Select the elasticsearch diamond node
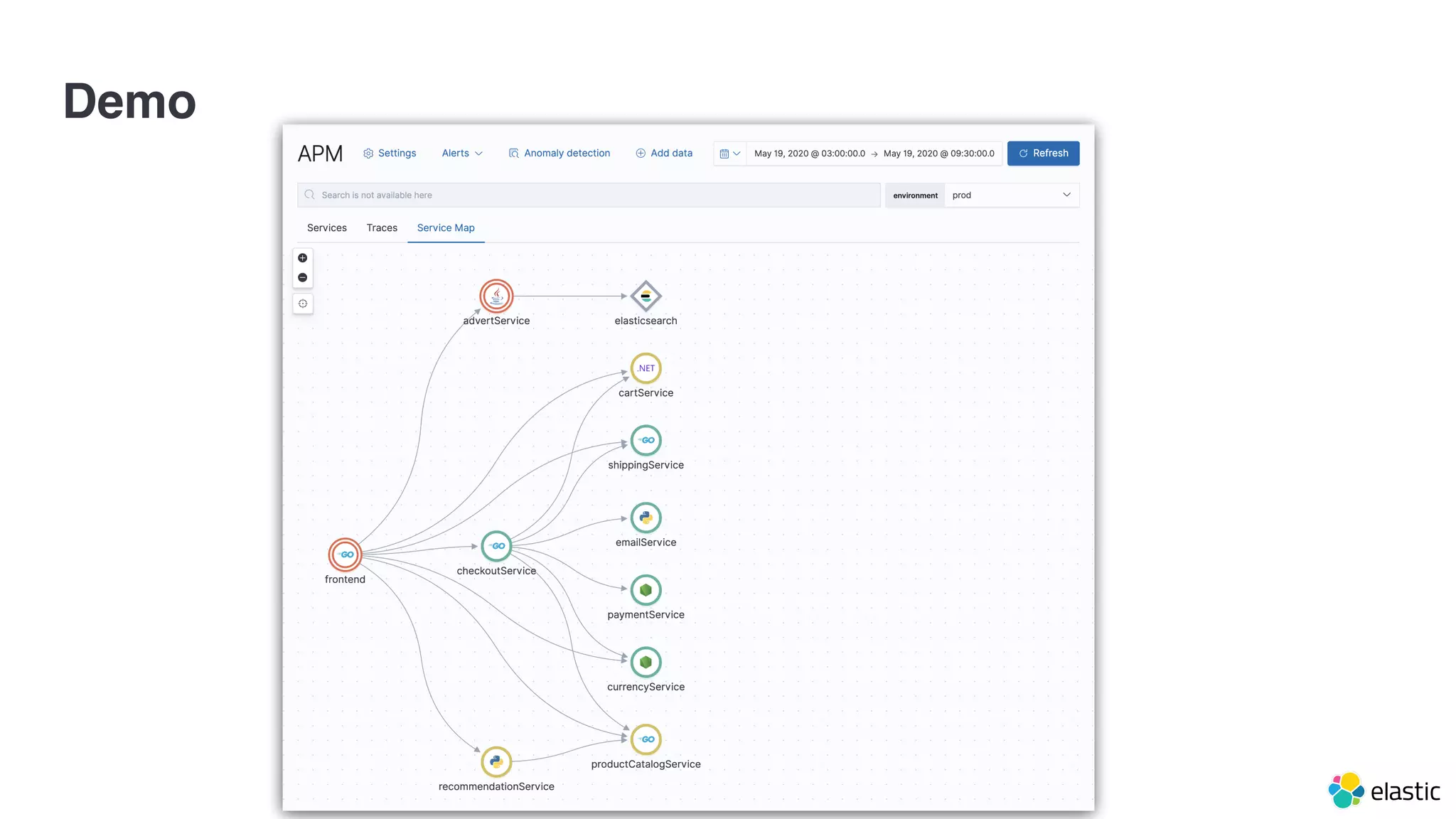The image size is (1456, 819). point(646,296)
